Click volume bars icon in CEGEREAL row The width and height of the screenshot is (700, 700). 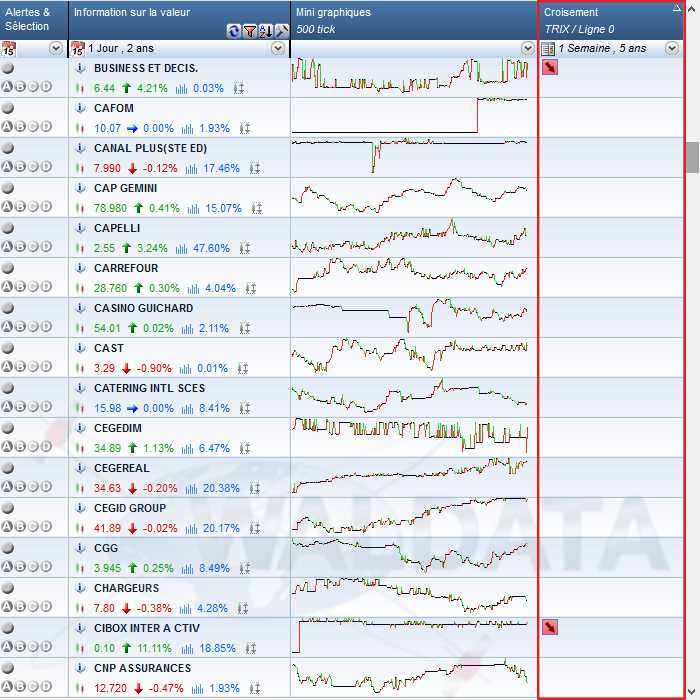click(192, 488)
